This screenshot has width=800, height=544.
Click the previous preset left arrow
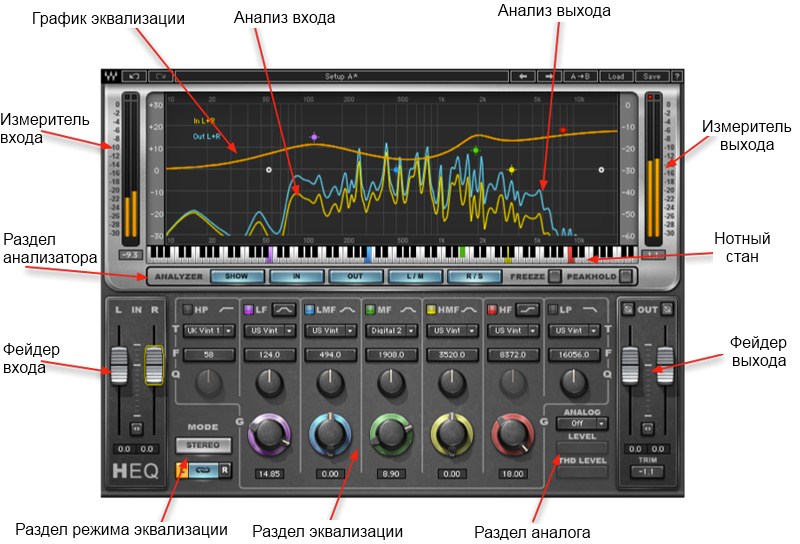pos(523,76)
